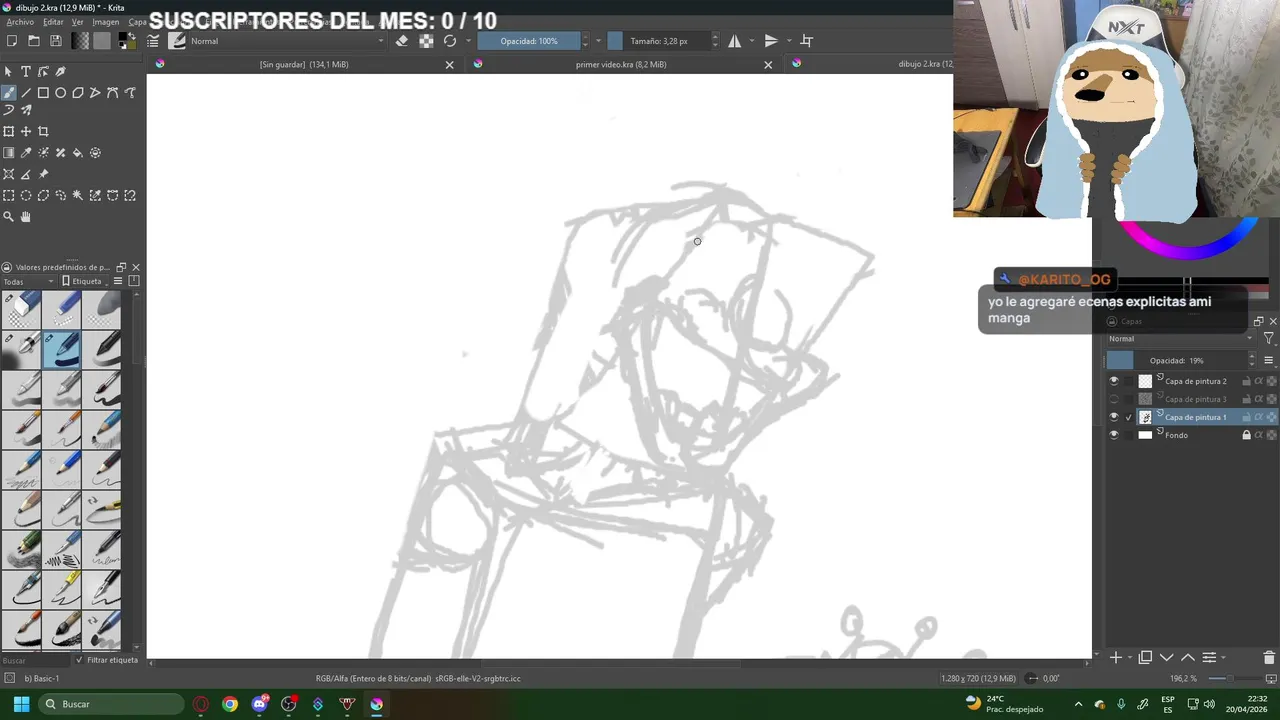Select the Fill bucket tool
The image size is (1280, 720).
tap(78, 153)
